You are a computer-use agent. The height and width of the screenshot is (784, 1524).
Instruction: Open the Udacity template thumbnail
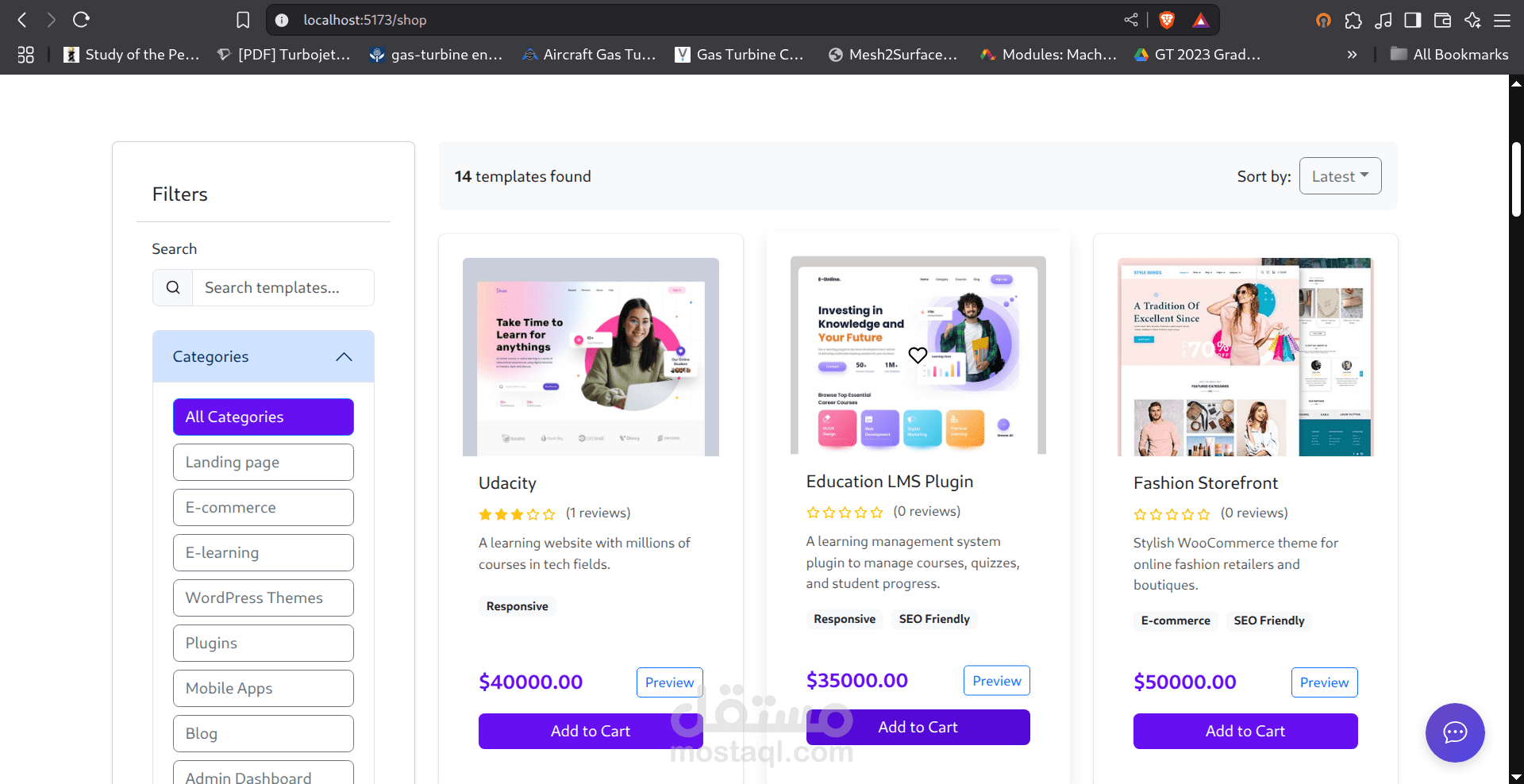(591, 357)
